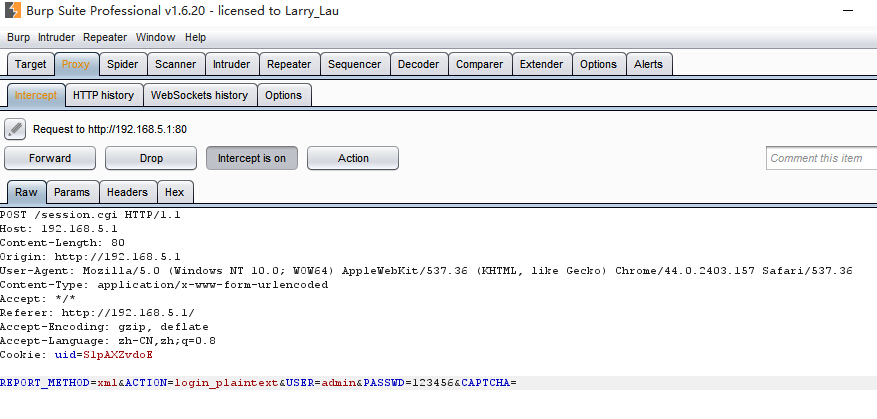877x419 pixels.
Task: Open the Comparer tab
Action: (x=479, y=64)
